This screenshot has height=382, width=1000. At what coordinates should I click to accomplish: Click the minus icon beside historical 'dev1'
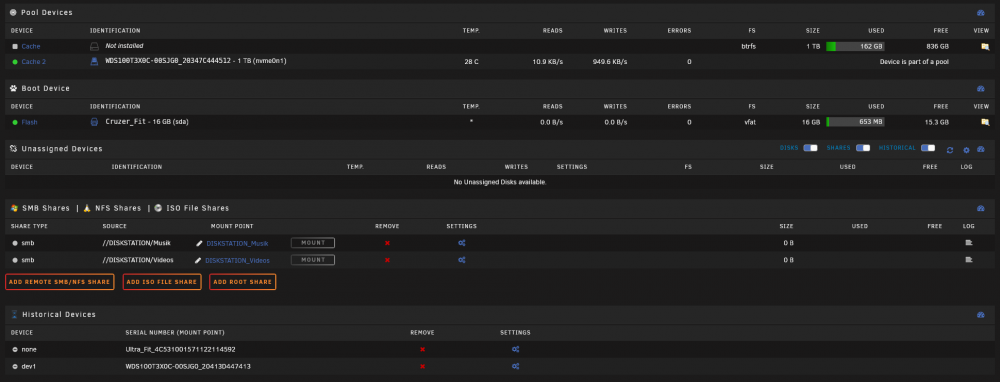(15, 366)
